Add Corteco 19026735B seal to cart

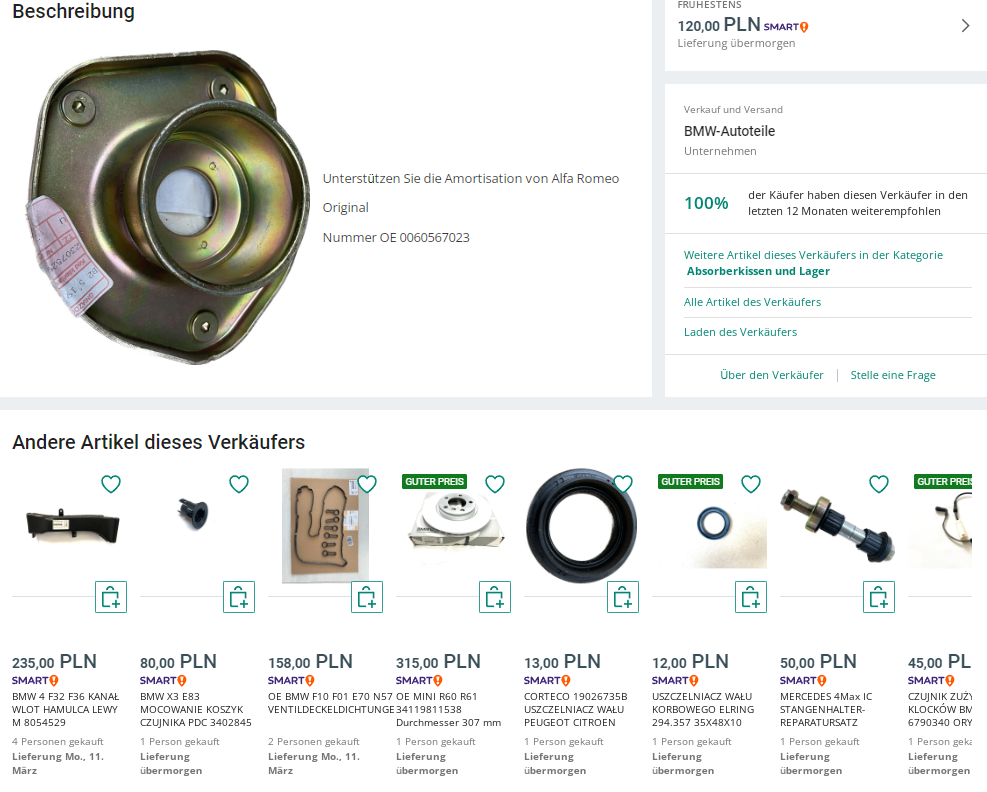click(623, 597)
